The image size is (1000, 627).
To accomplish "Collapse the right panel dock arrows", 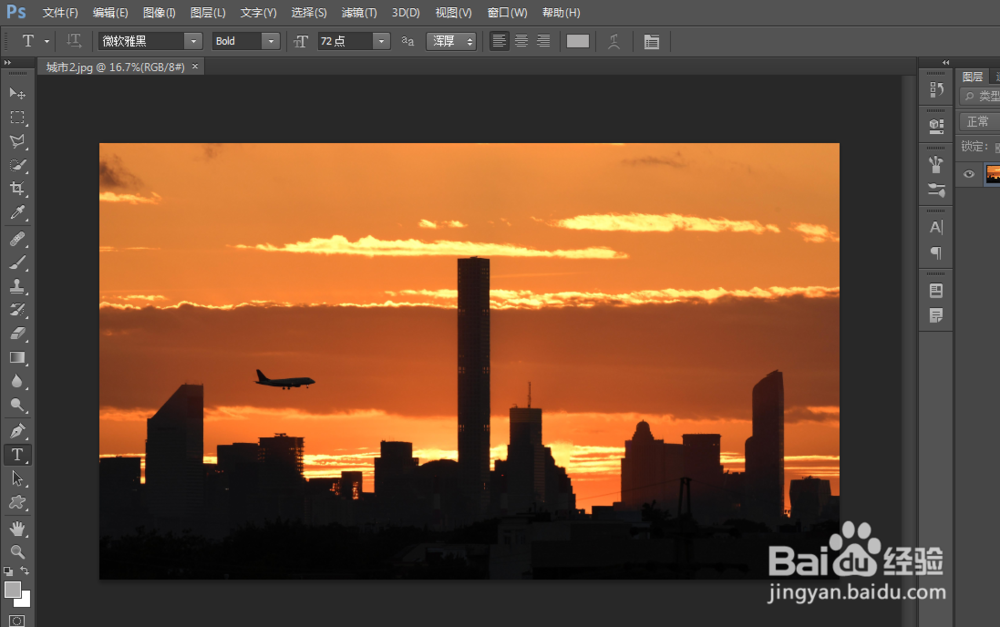I will (x=946, y=63).
